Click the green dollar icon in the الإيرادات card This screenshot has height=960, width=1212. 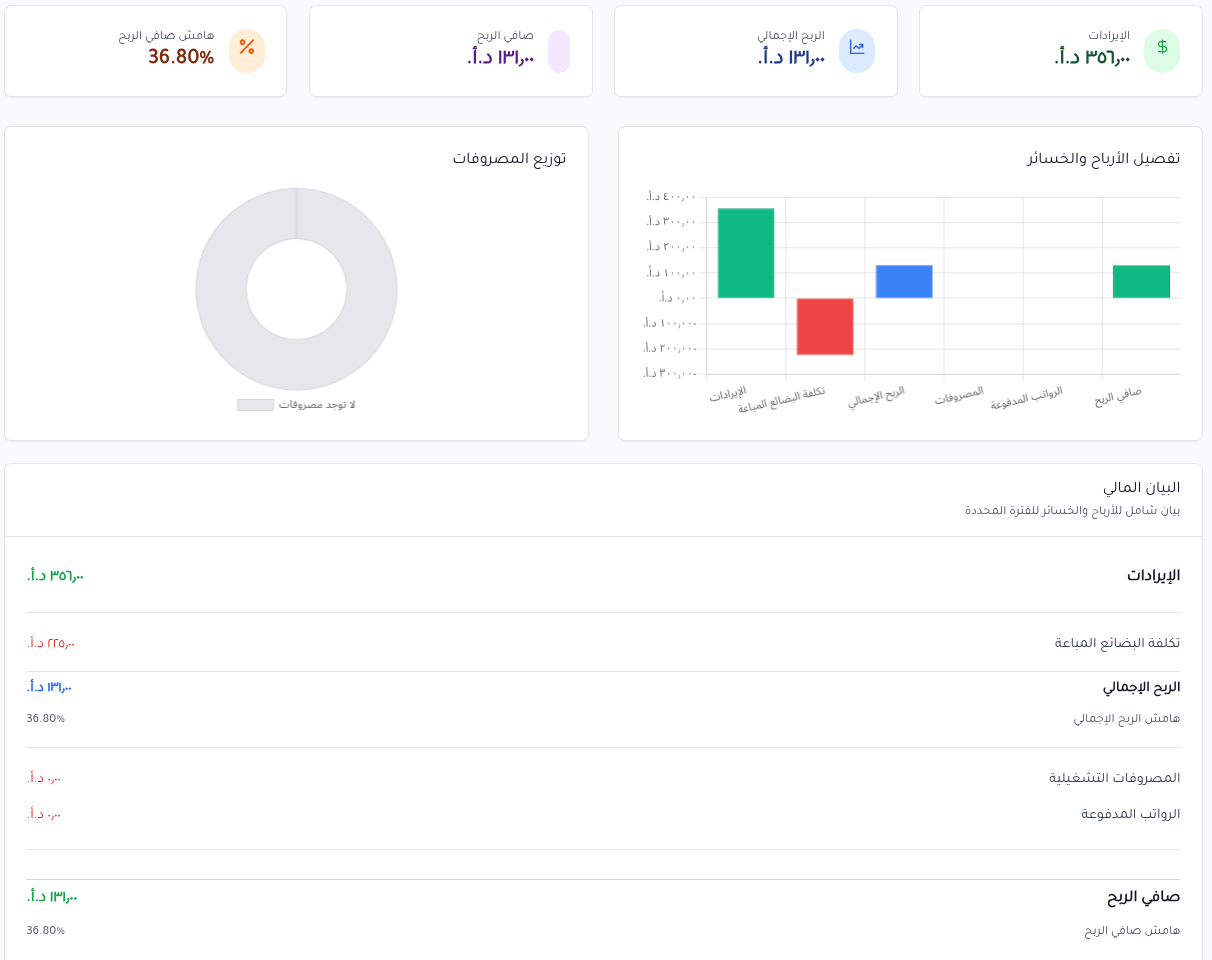click(x=1161, y=50)
